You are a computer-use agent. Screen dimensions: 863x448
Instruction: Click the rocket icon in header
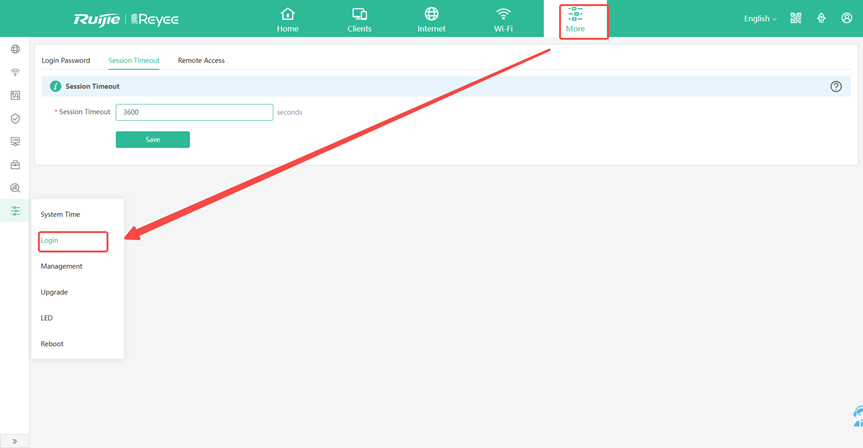tap(821, 18)
